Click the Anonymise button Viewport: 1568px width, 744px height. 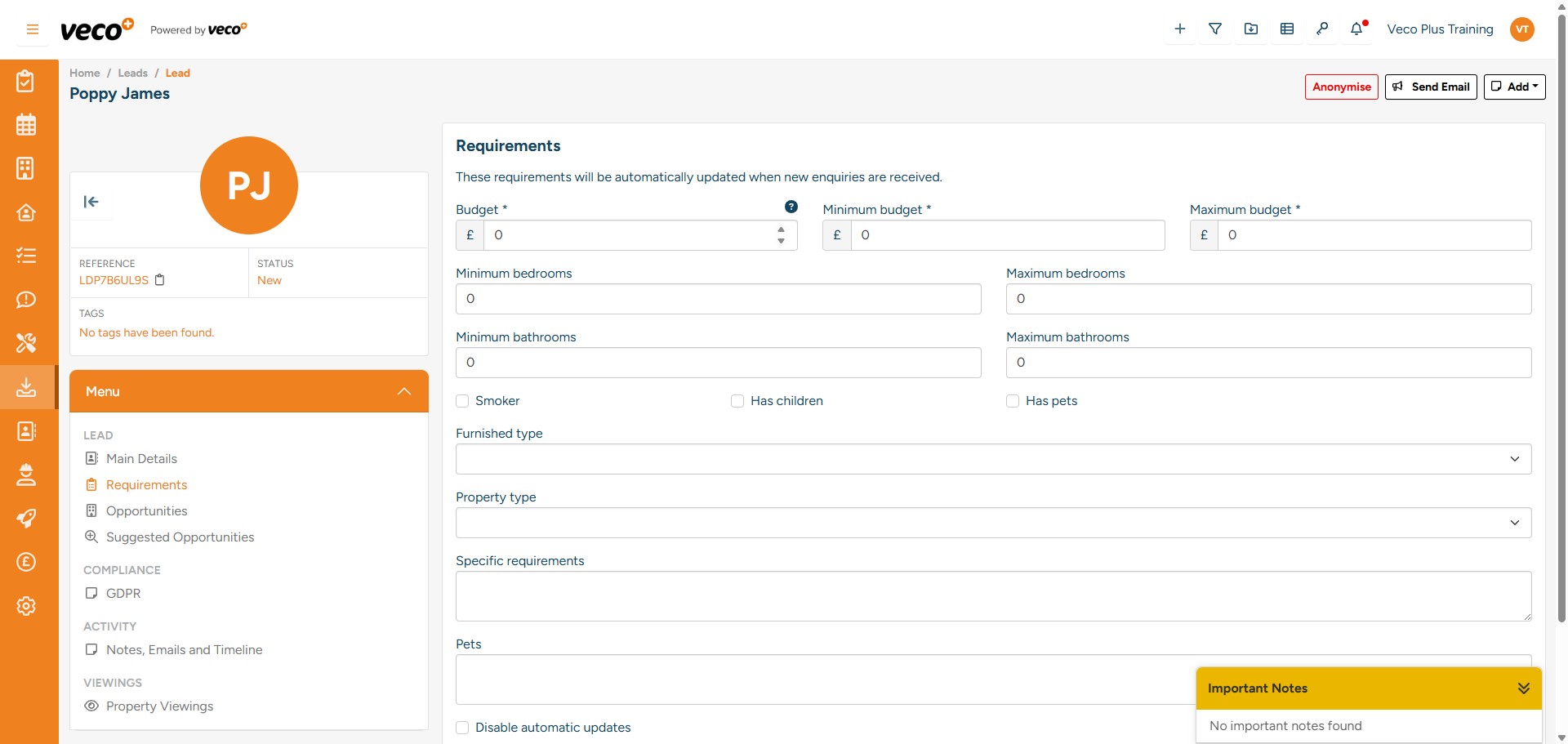coord(1340,87)
